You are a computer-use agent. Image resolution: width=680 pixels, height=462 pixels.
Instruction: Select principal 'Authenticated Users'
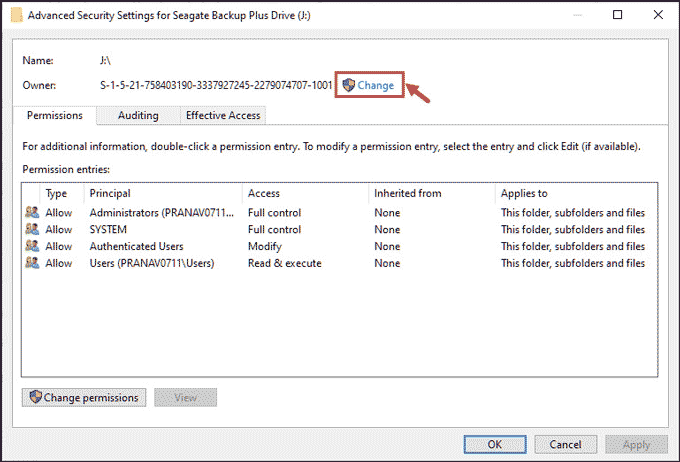tap(136, 246)
